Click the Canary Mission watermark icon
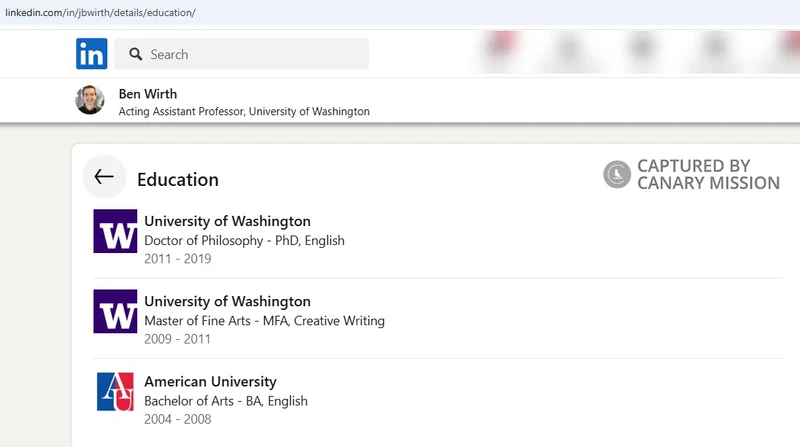Screen dimensions: 800x447 (617, 174)
